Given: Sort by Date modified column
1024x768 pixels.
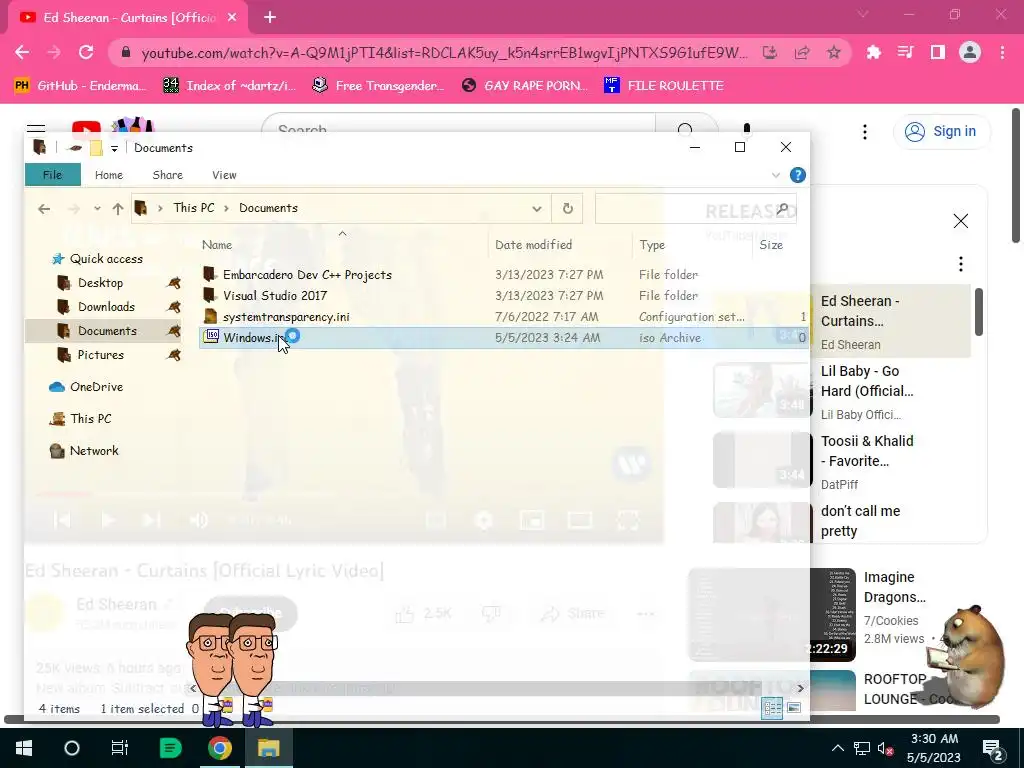Looking at the screenshot, I should click(x=534, y=245).
